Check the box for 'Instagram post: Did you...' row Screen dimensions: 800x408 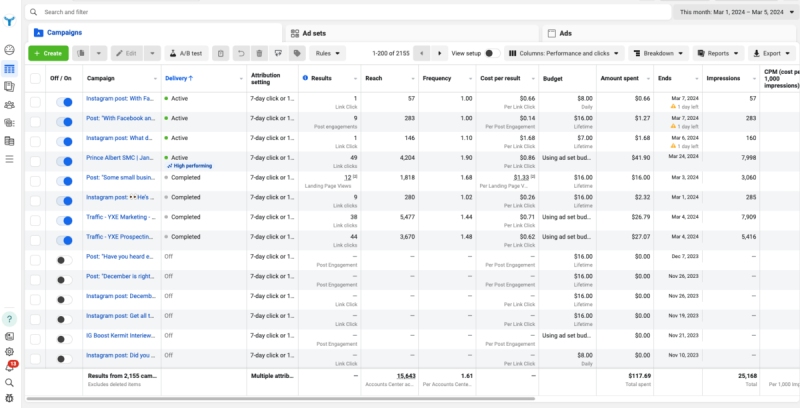35,359
